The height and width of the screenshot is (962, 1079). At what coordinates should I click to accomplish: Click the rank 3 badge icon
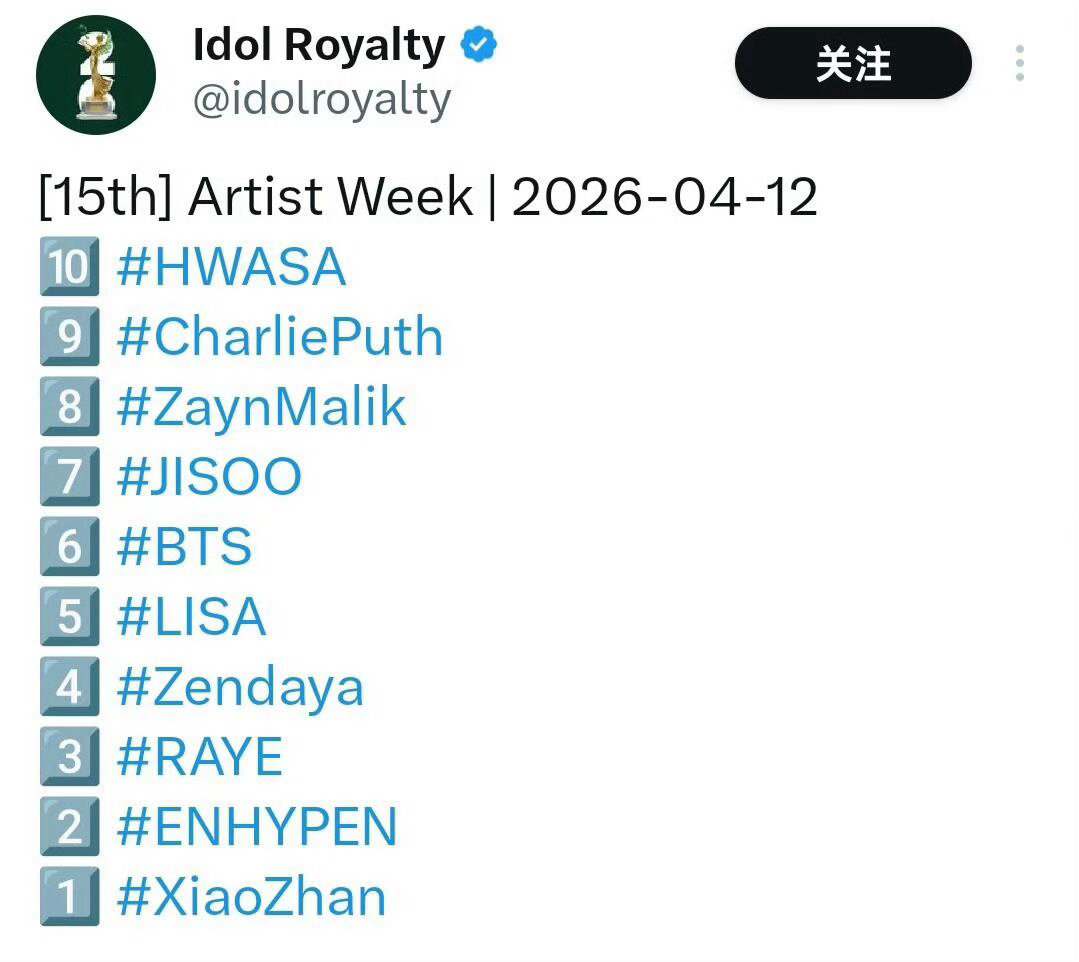68,756
